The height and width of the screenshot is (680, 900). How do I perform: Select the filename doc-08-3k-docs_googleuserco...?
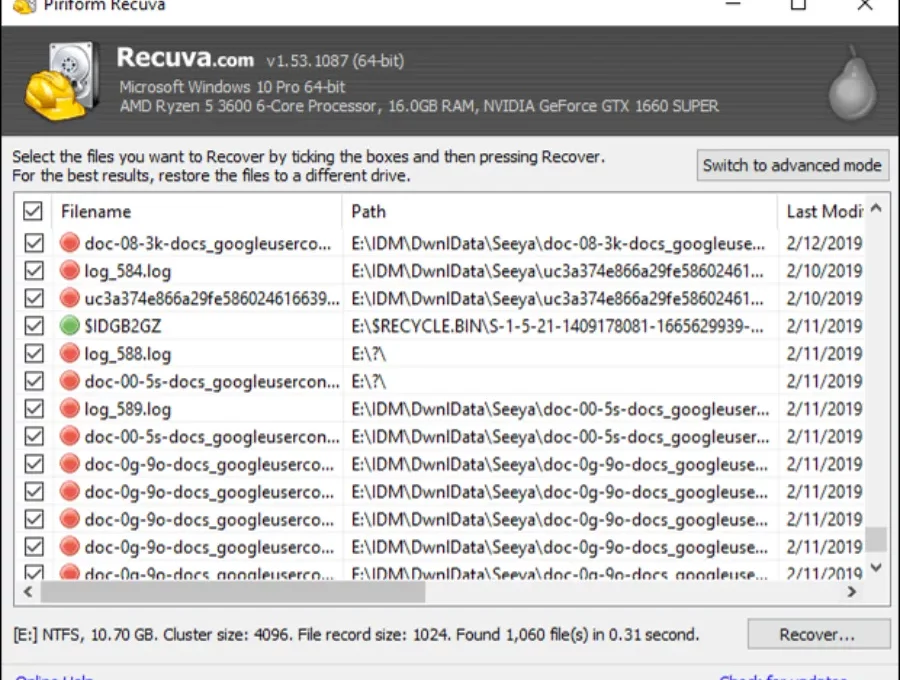tap(208, 243)
